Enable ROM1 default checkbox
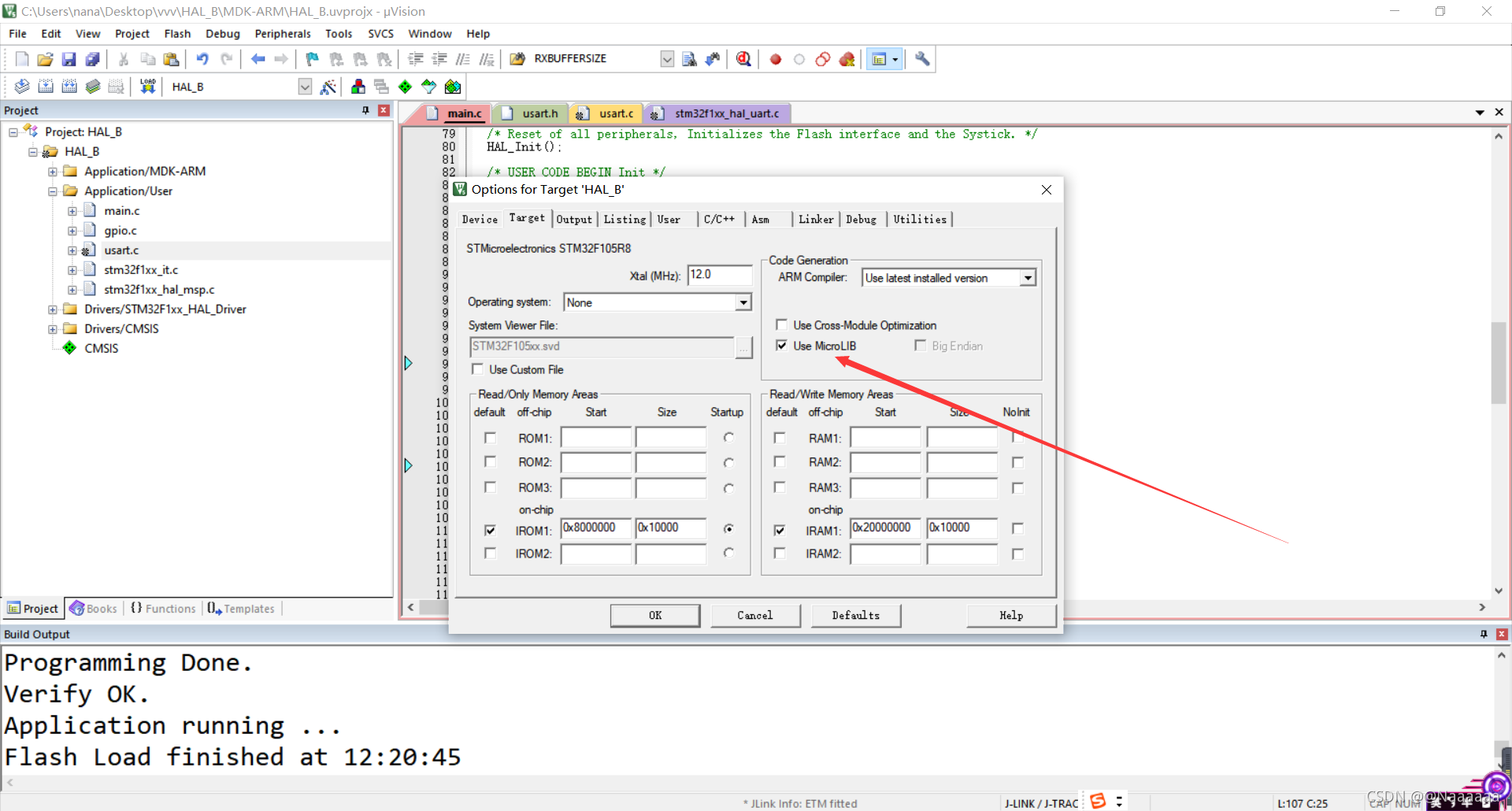This screenshot has width=1512, height=811. coord(490,438)
